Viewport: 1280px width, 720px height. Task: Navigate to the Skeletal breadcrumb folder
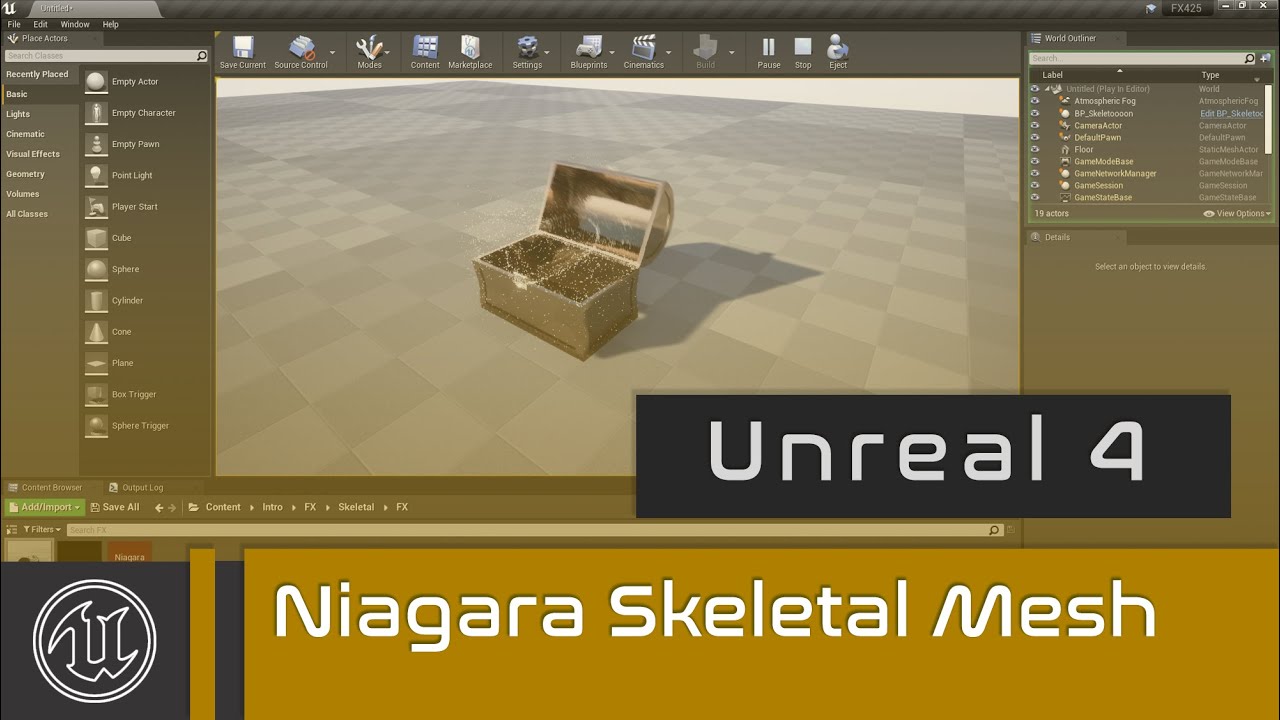click(x=356, y=508)
